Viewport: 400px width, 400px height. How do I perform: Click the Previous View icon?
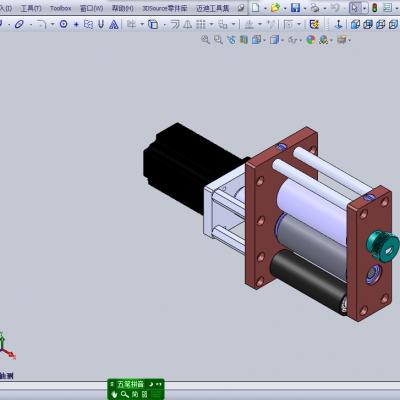[x=231, y=40]
